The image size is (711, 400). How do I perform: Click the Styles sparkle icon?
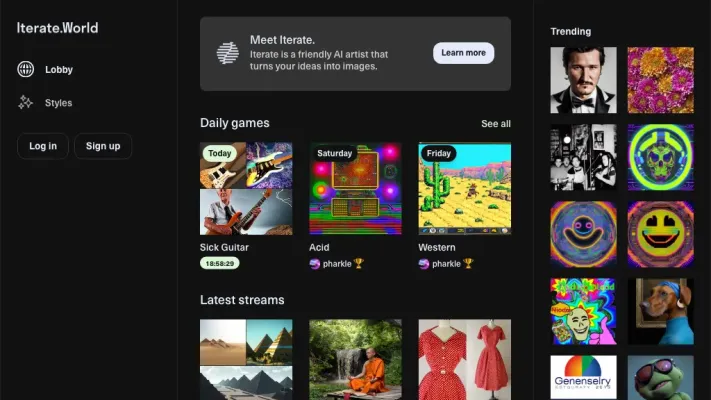point(26,103)
